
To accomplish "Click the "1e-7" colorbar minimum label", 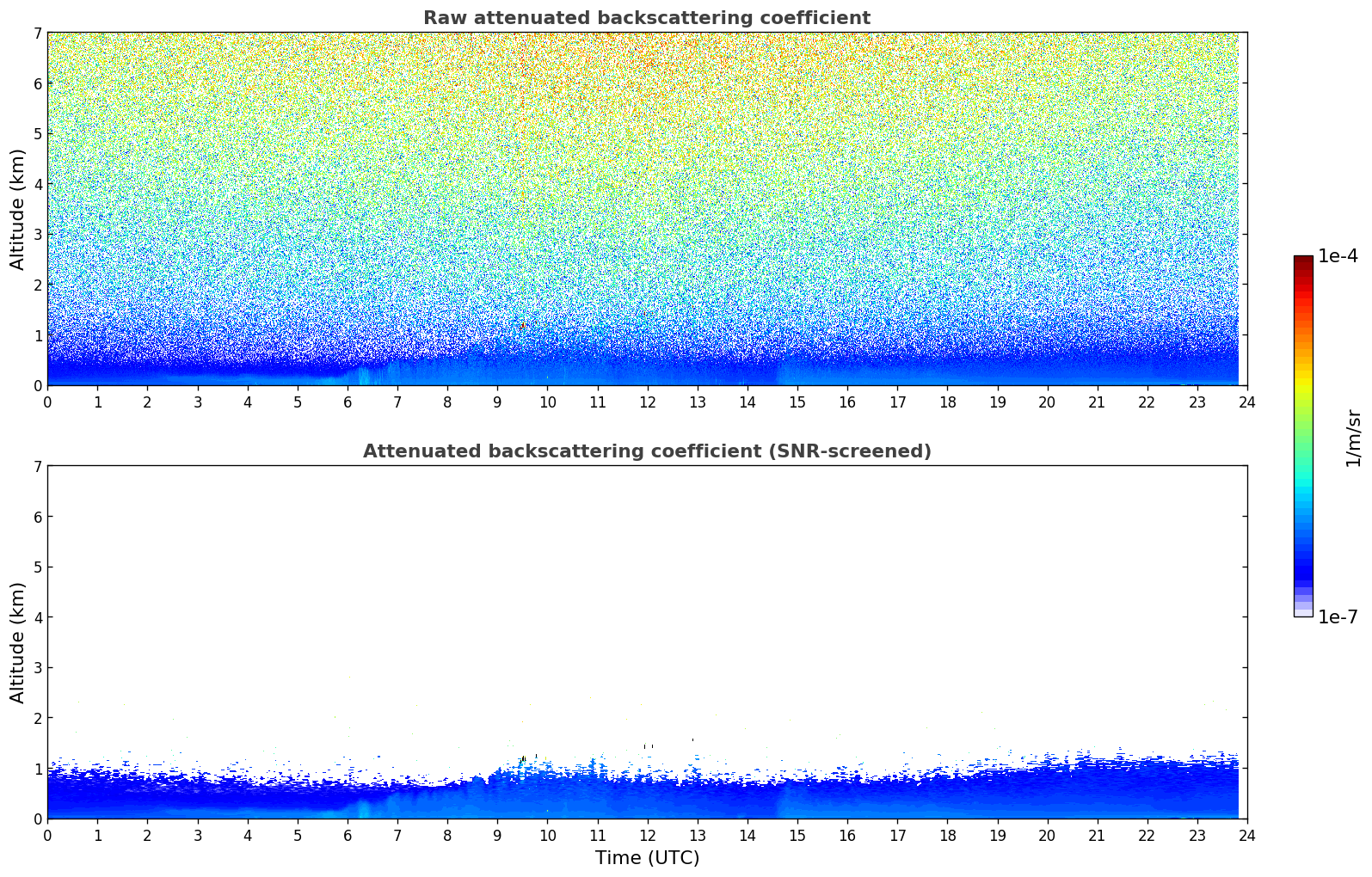I will pos(1338,617).
